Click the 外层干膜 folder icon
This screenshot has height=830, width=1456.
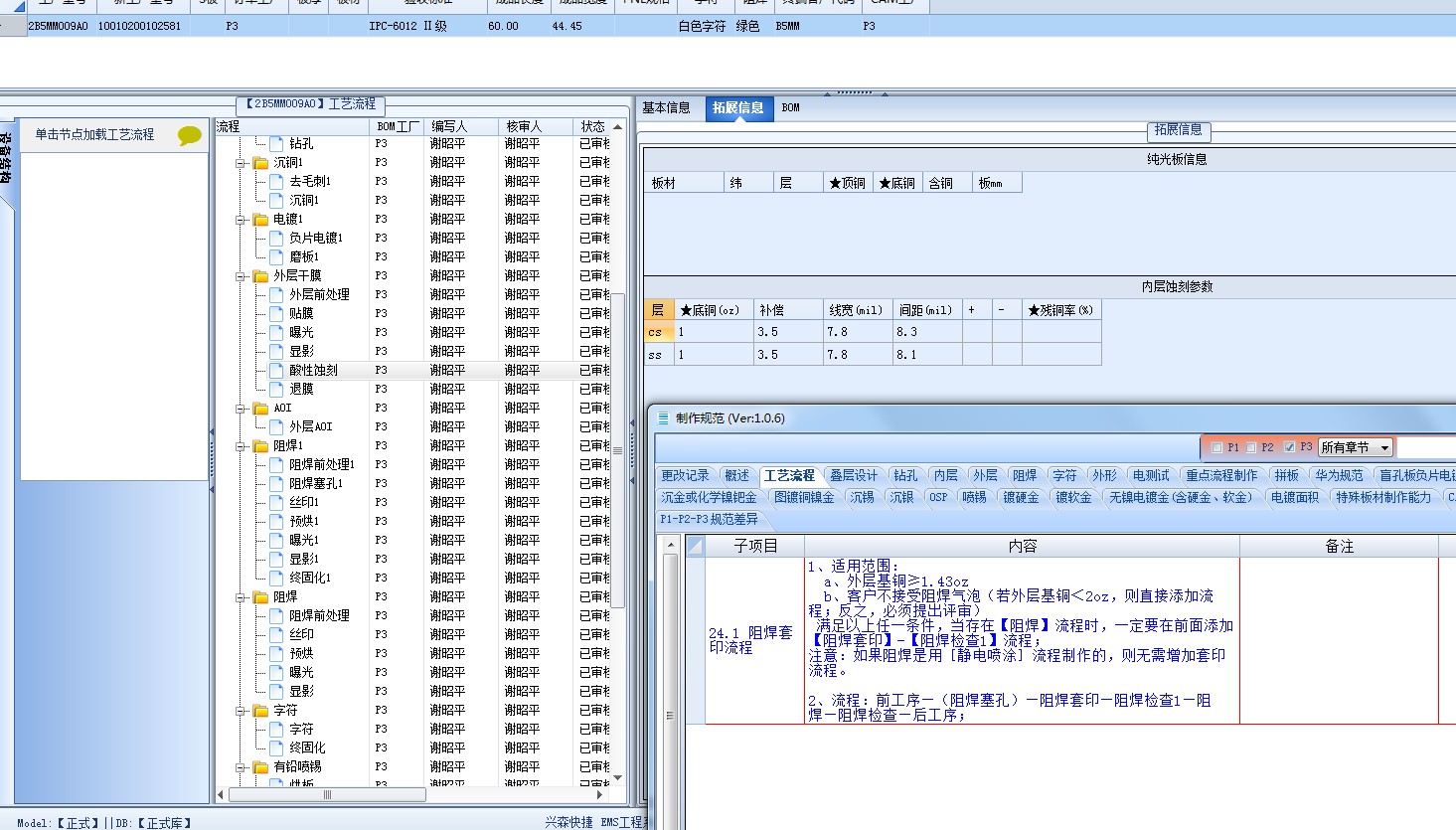(260, 275)
